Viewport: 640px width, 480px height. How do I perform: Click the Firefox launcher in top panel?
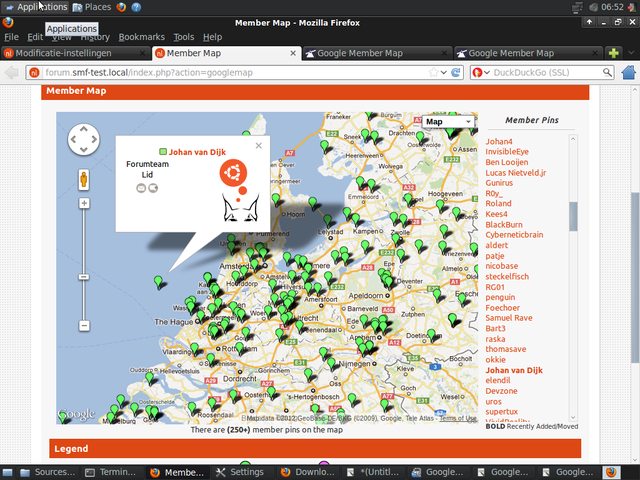click(121, 7)
